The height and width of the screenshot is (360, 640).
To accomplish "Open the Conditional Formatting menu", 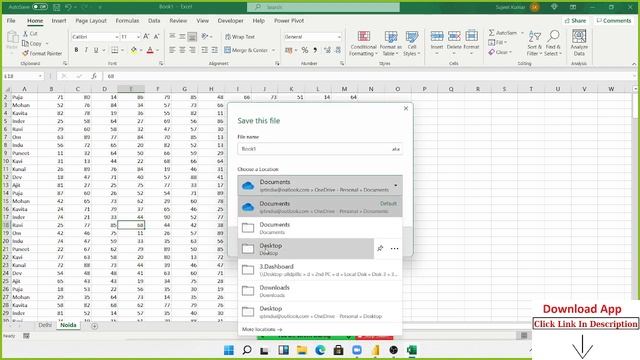I will click(363, 43).
